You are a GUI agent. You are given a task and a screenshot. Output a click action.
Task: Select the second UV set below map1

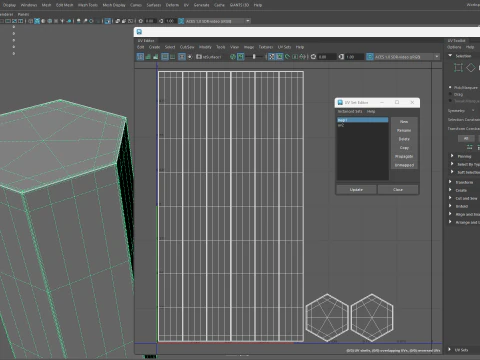(363, 125)
